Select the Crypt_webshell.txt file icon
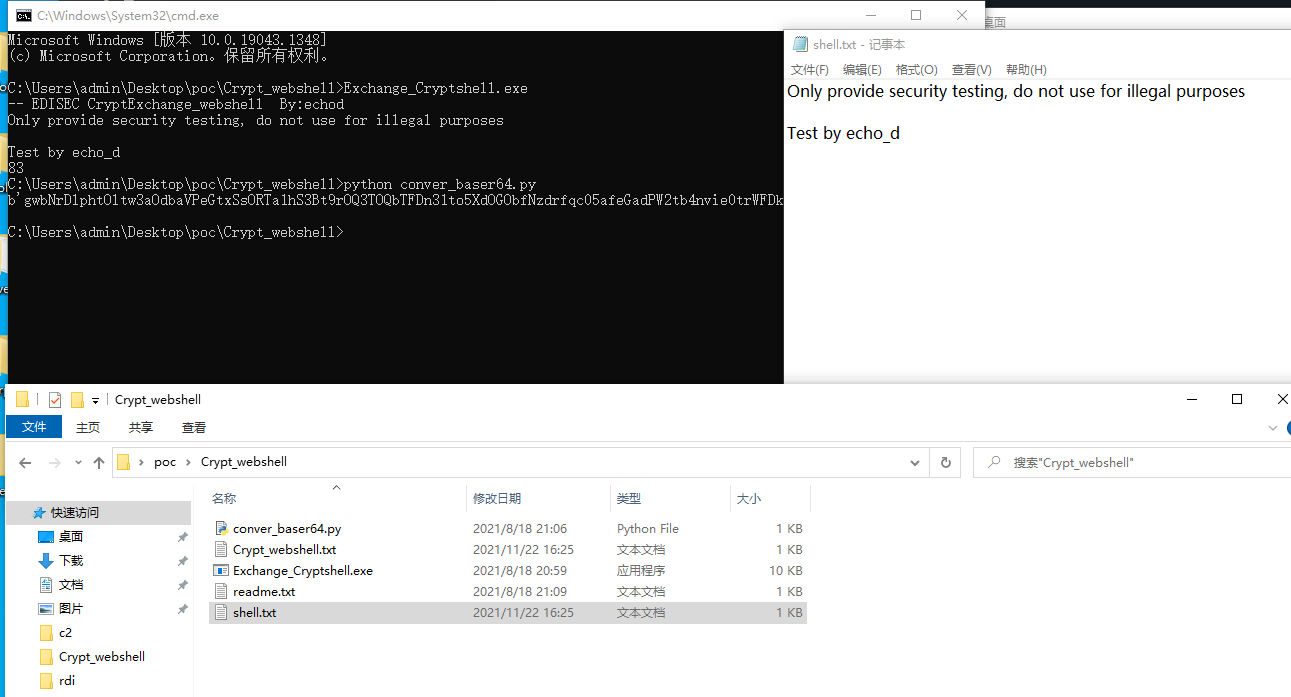1291x697 pixels. pyautogui.click(x=222, y=549)
